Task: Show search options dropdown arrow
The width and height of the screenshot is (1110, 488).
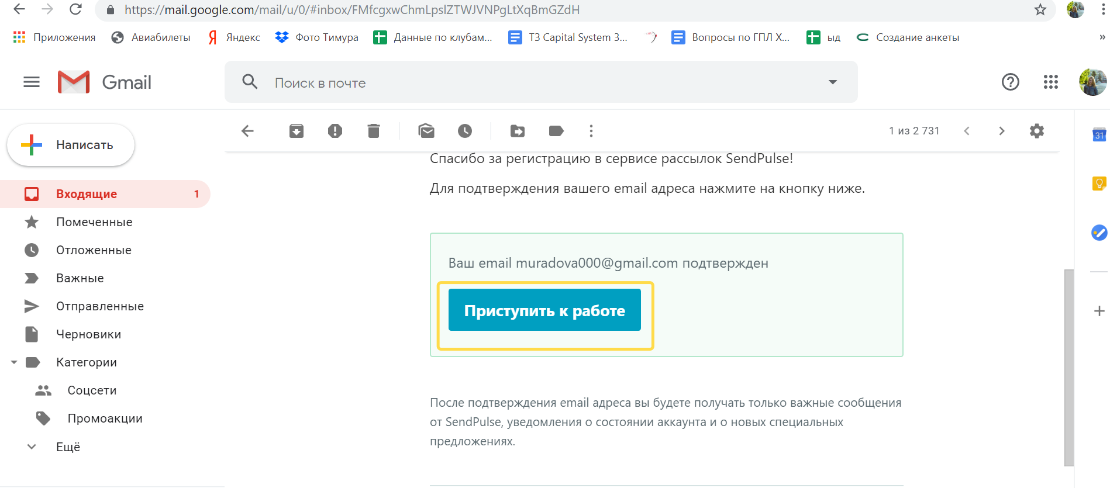Action: click(x=832, y=83)
